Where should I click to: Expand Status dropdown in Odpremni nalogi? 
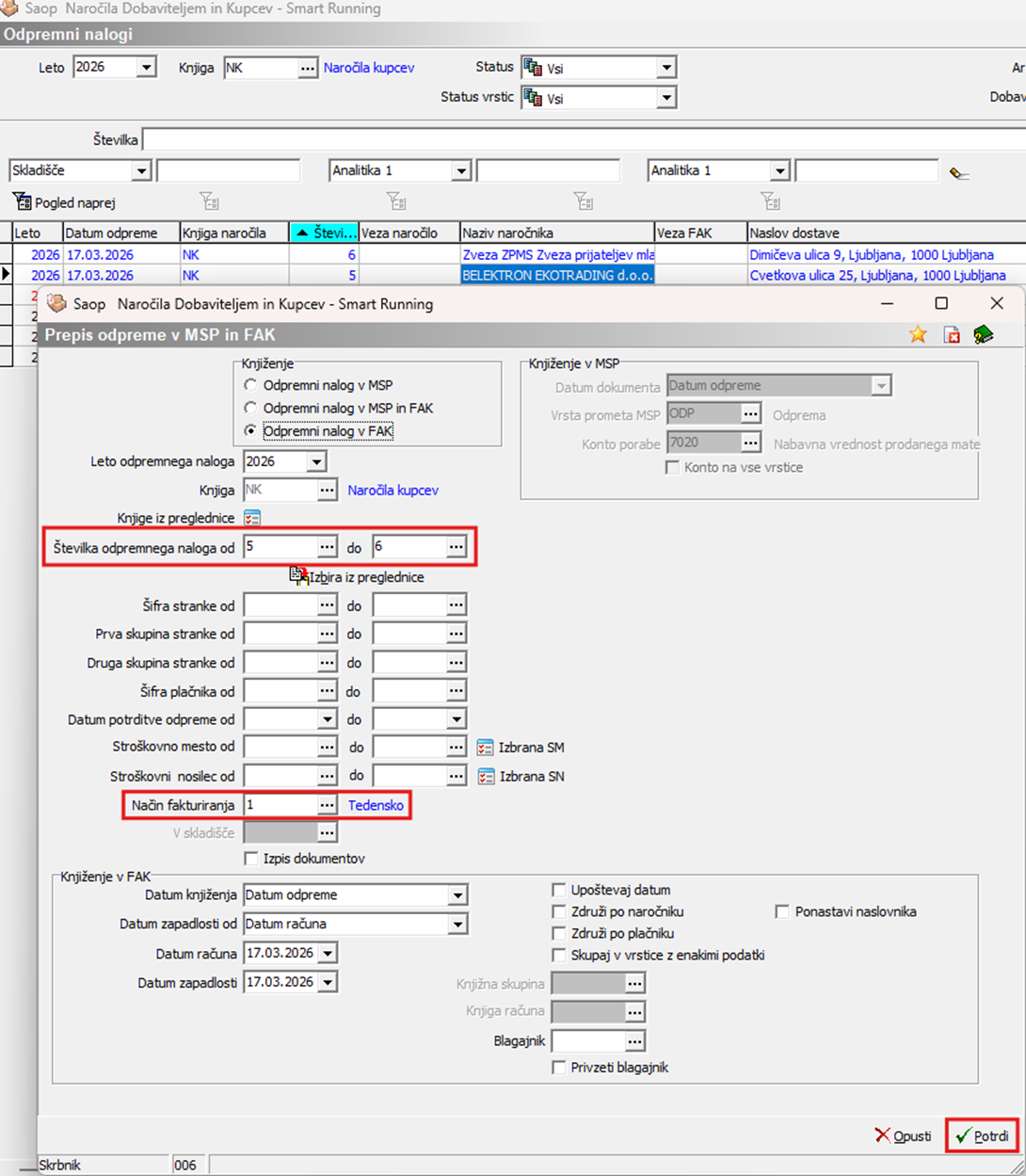point(666,68)
